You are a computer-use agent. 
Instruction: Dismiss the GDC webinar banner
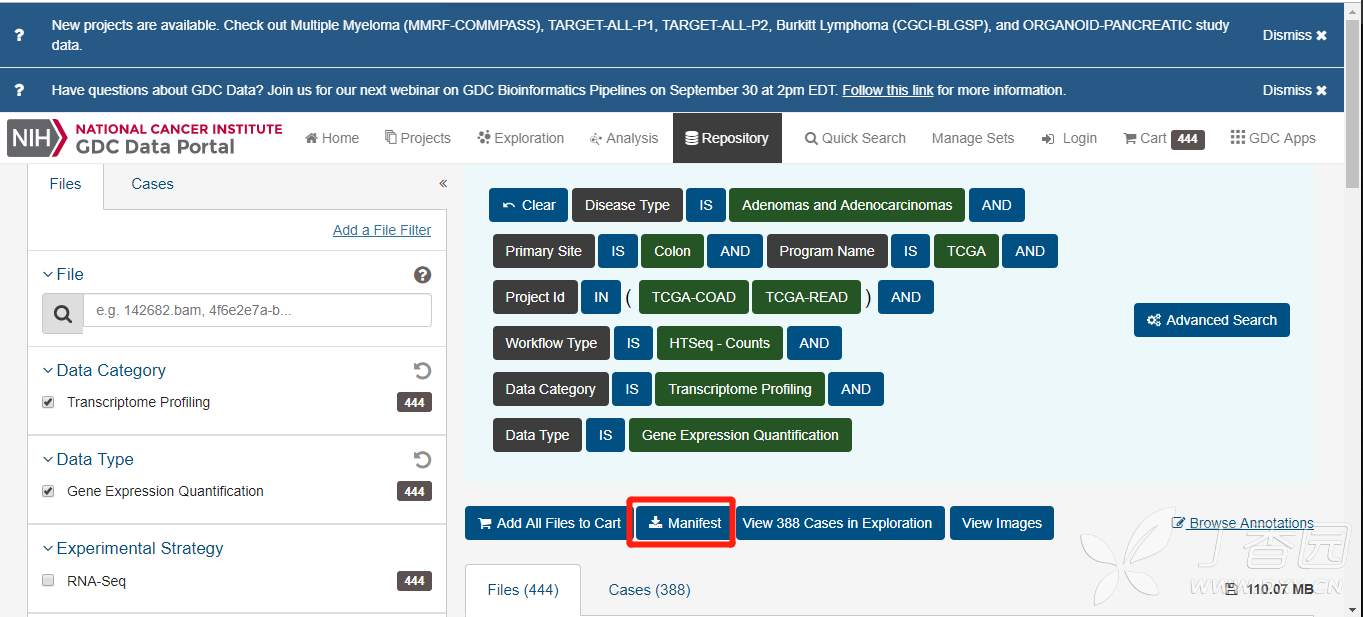[x=1294, y=90]
